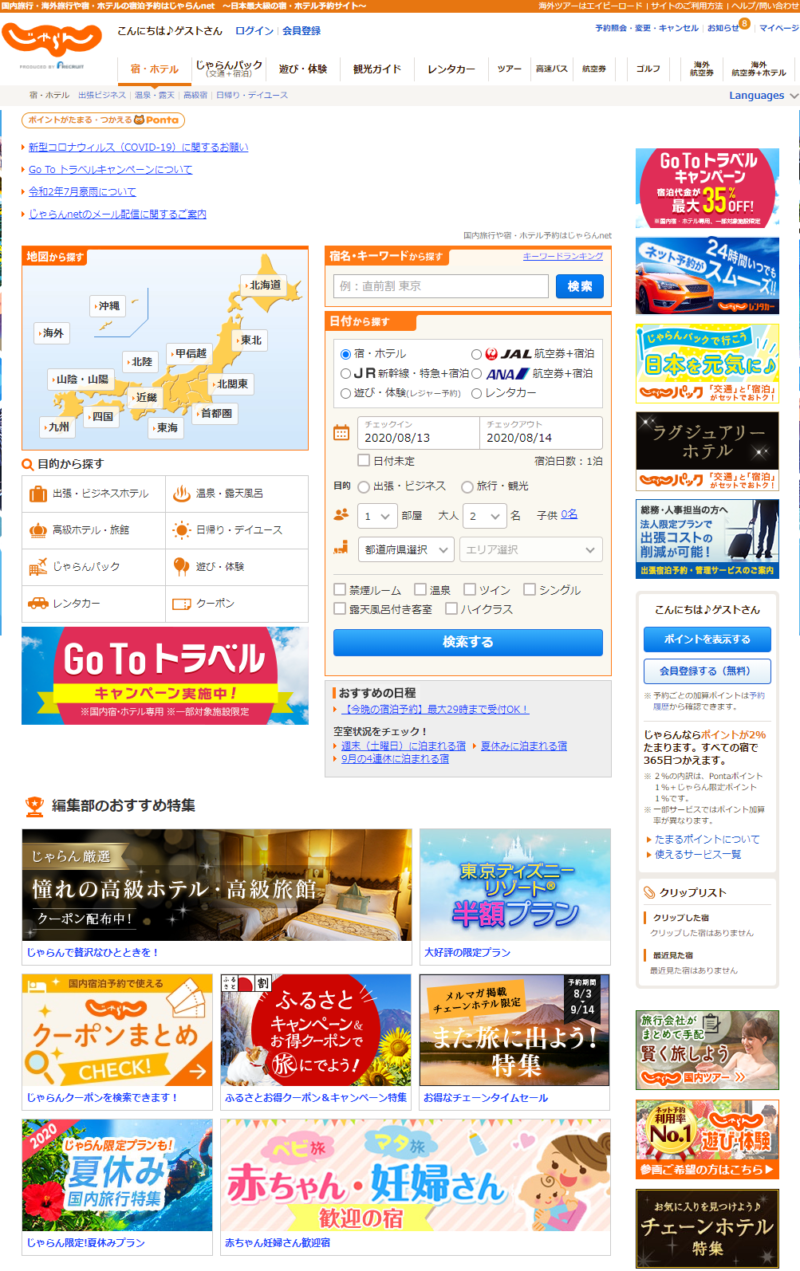Click the チェックアウト date field

542,433
